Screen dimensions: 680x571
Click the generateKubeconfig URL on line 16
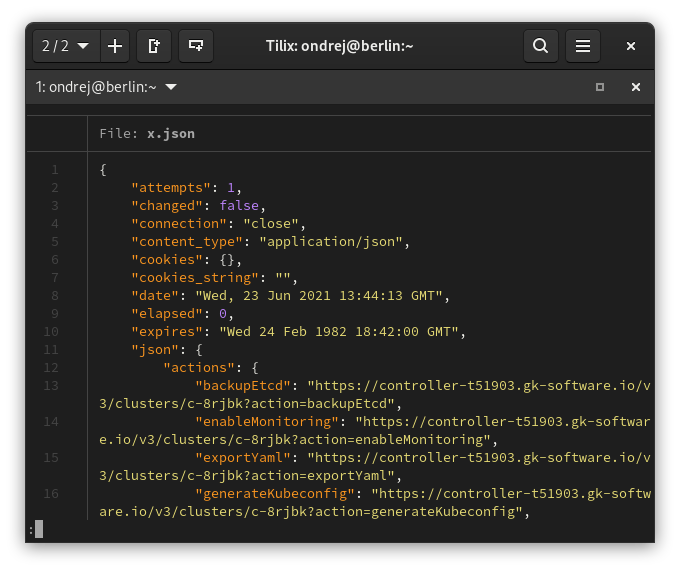click(x=510, y=493)
